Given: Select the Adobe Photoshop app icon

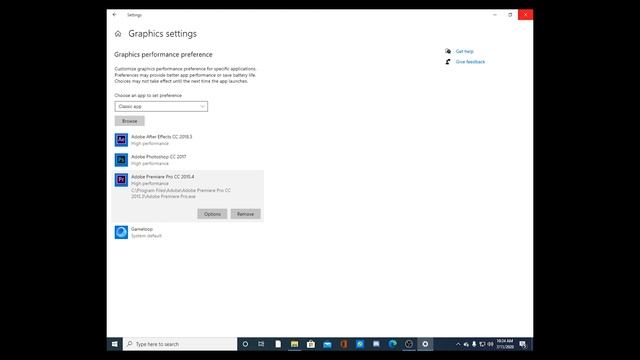Looking at the screenshot, I should pyautogui.click(x=121, y=160).
